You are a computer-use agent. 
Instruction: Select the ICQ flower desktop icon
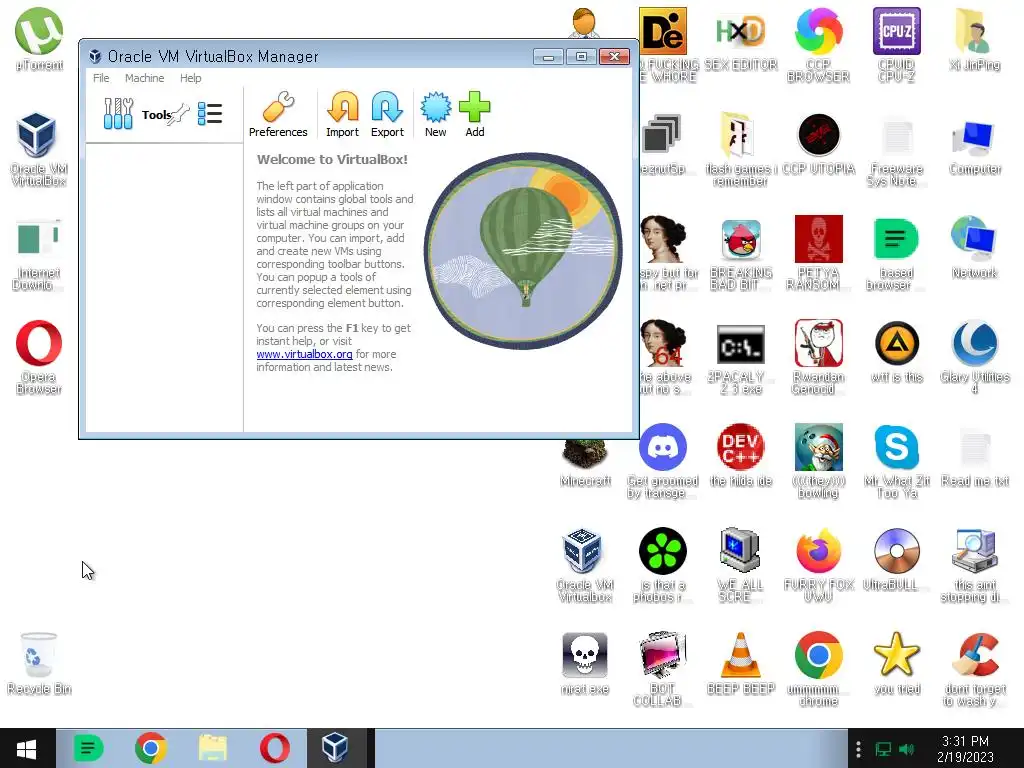pos(662,565)
